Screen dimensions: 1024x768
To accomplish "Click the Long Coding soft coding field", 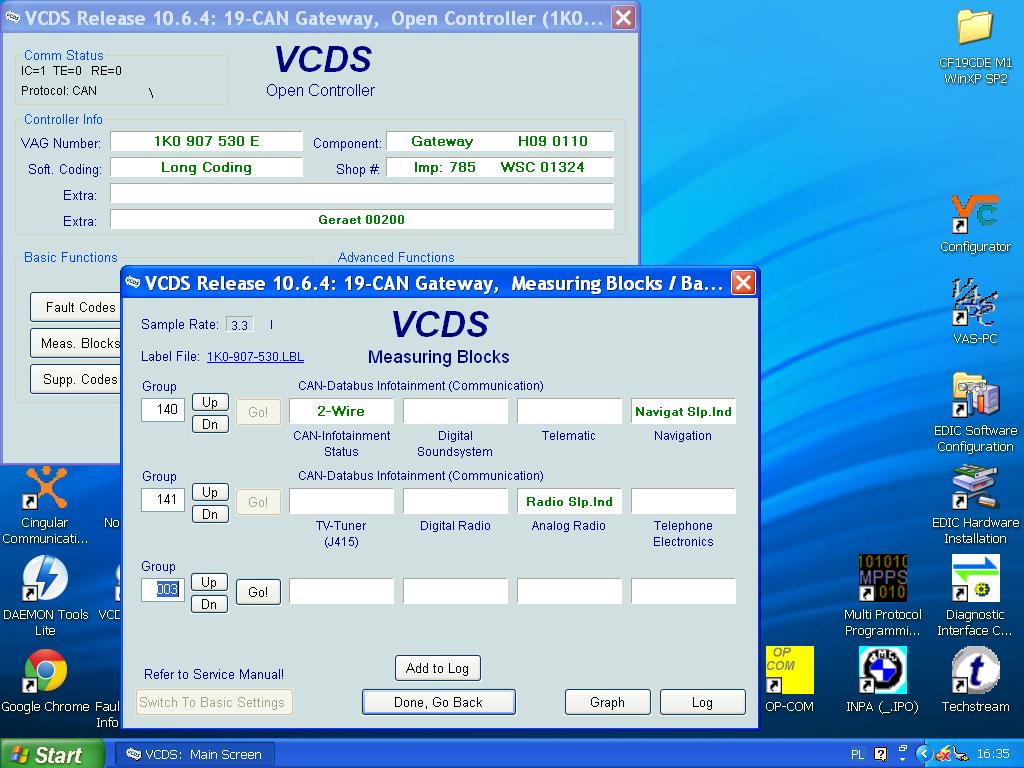I will point(206,167).
